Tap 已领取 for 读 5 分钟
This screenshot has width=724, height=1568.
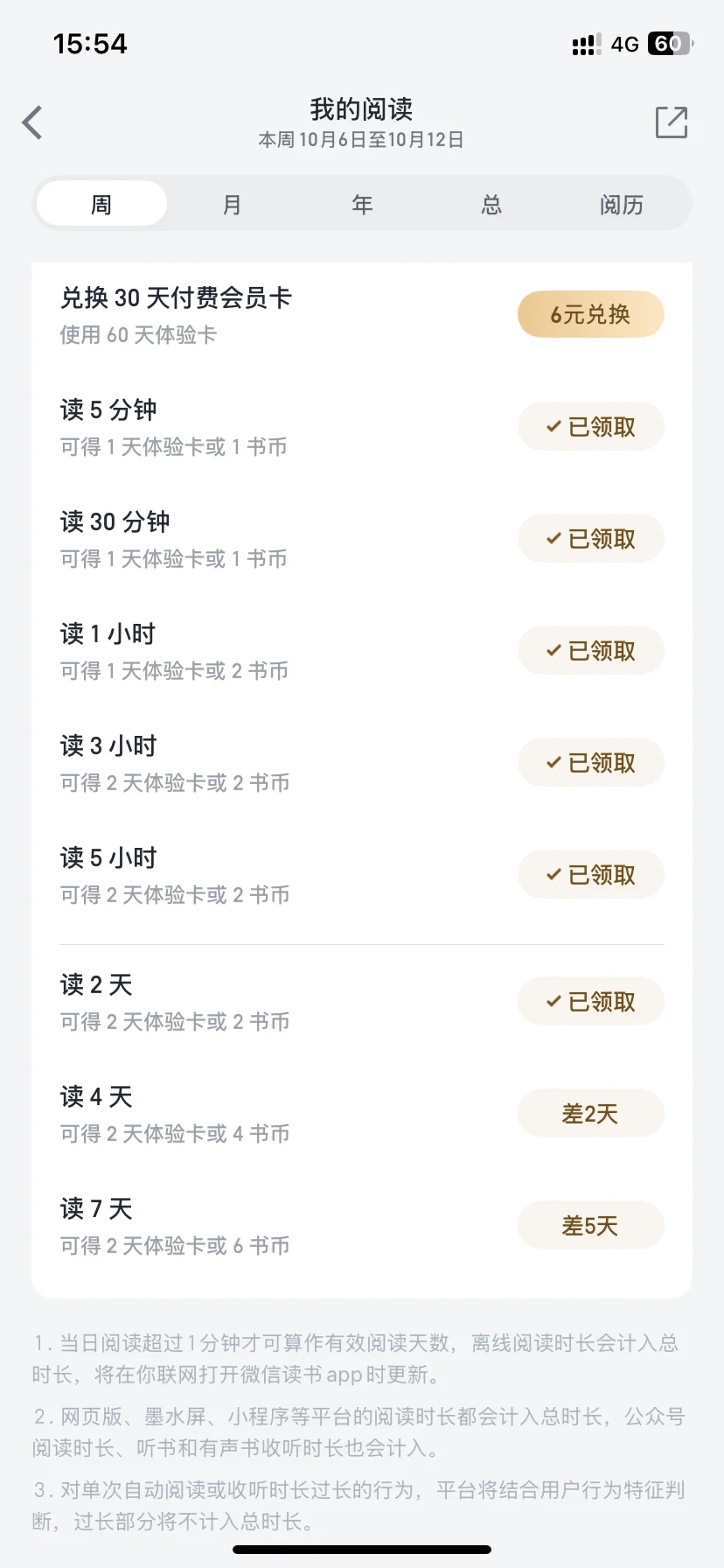pyautogui.click(x=590, y=427)
